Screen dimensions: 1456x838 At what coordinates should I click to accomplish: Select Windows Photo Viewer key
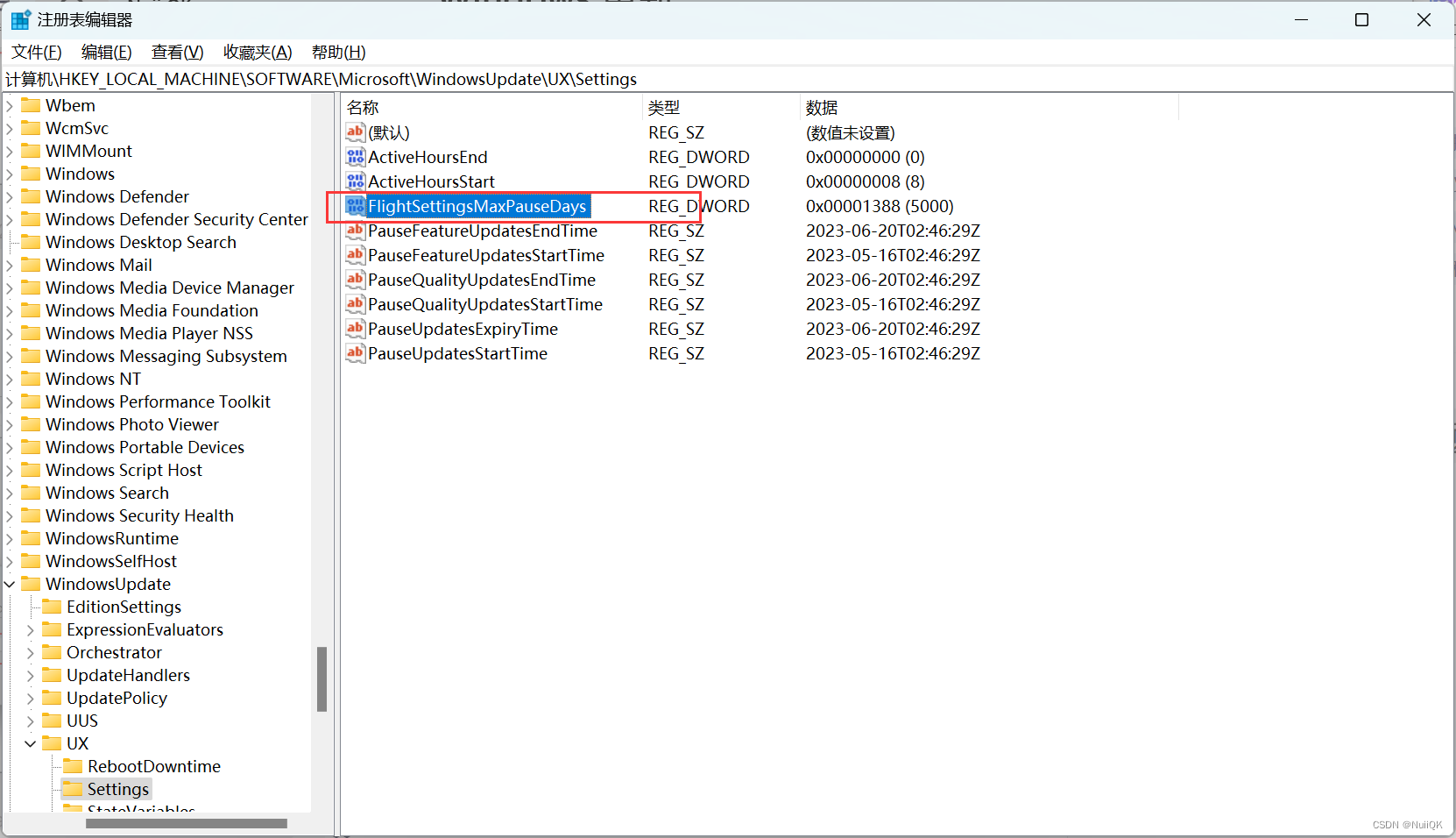pyautogui.click(x=132, y=424)
